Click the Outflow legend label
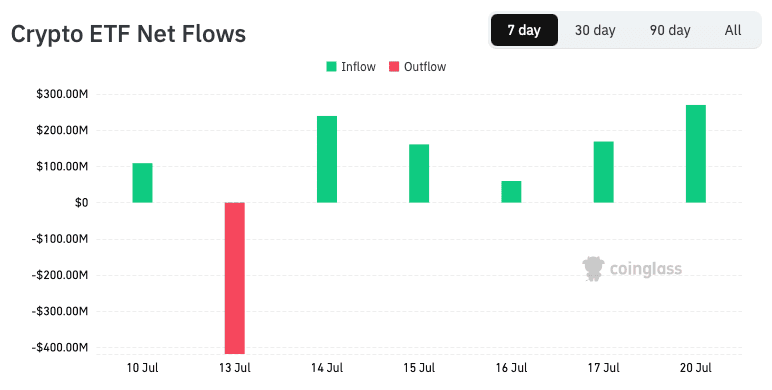 [425, 66]
